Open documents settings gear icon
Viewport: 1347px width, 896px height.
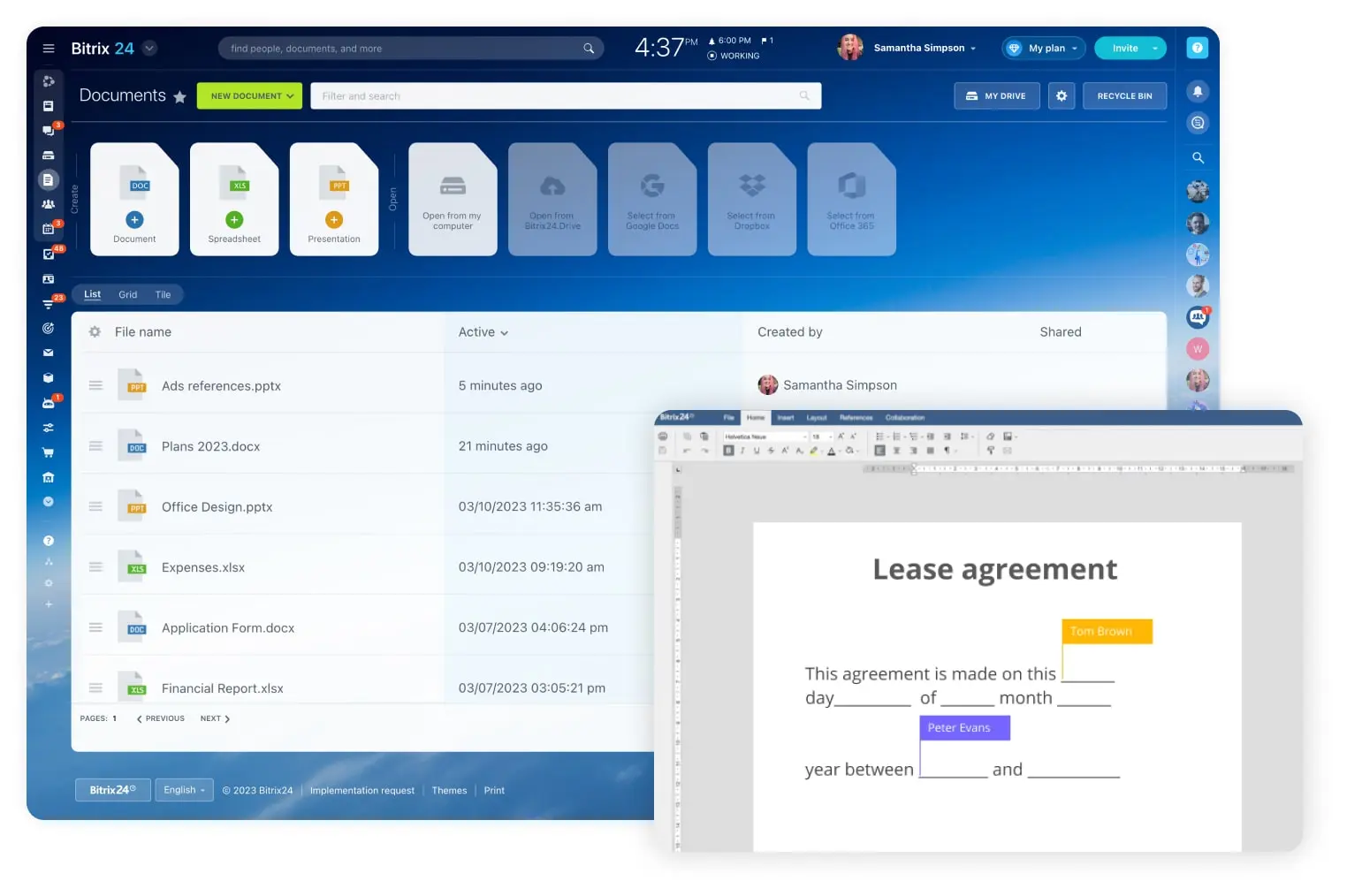tap(1062, 95)
